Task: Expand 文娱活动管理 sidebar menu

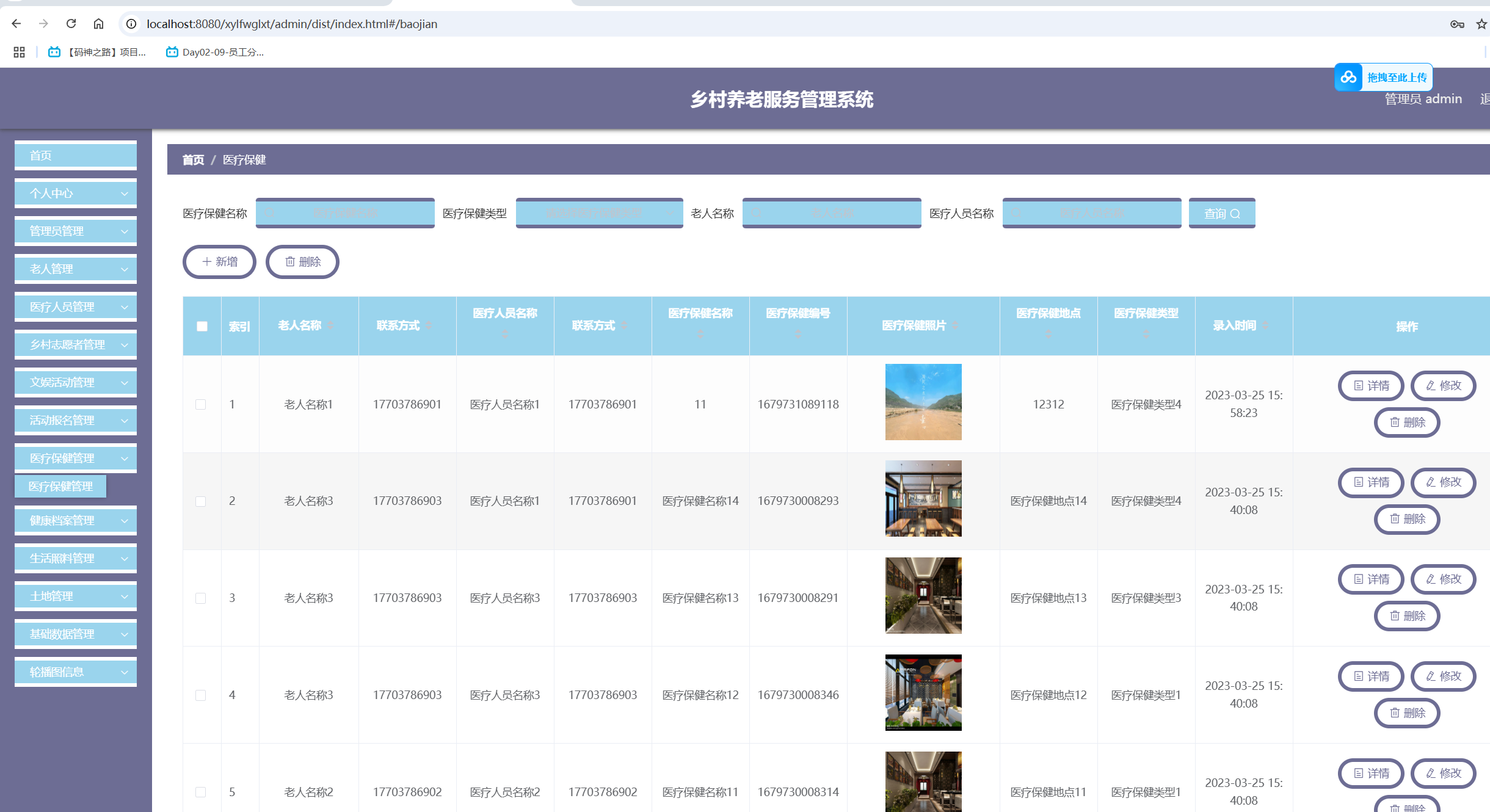Action: (x=76, y=383)
